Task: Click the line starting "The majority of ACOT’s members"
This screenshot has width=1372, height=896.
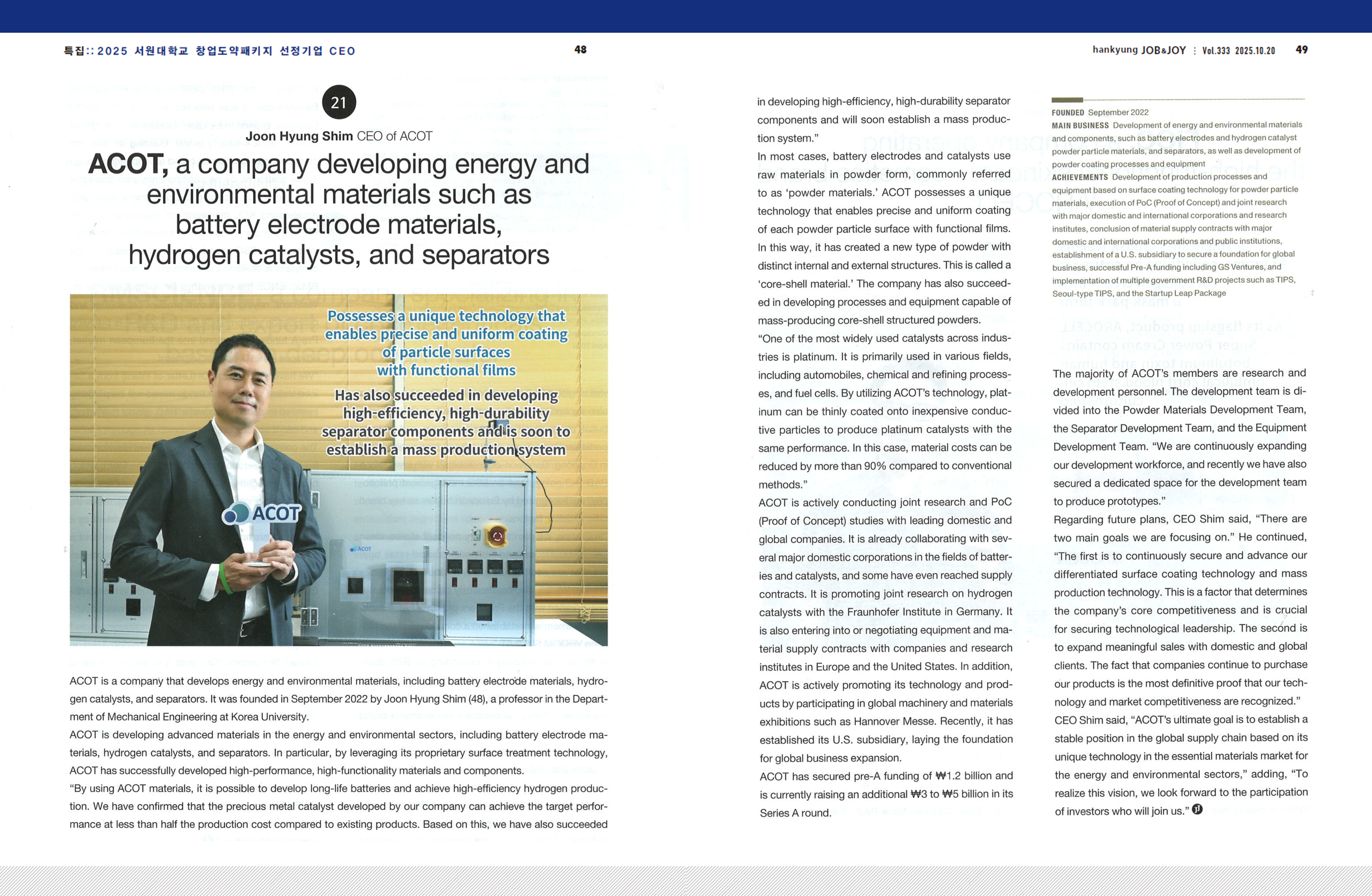Action: [1179, 374]
